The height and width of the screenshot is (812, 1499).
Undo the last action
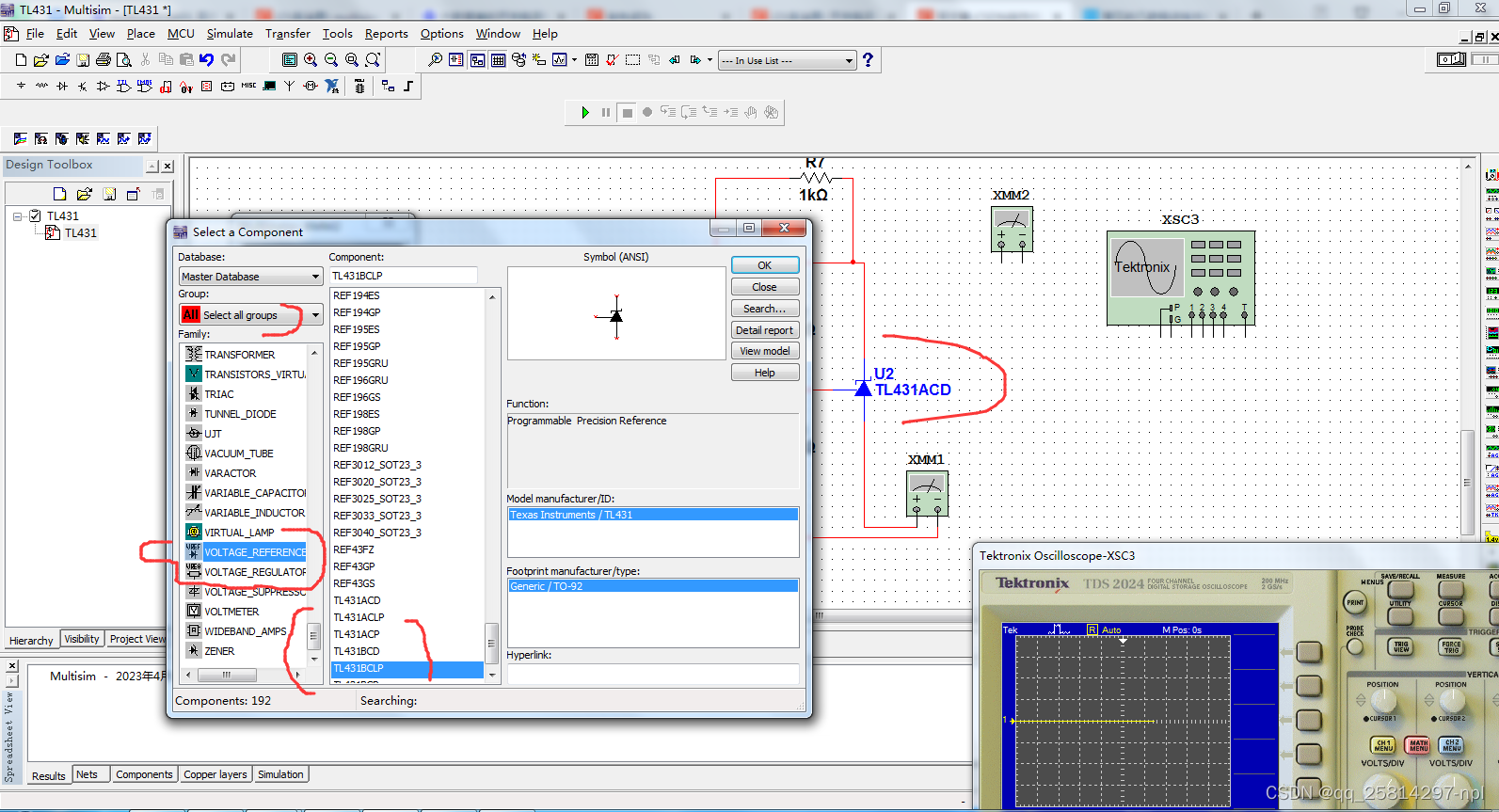(x=206, y=59)
